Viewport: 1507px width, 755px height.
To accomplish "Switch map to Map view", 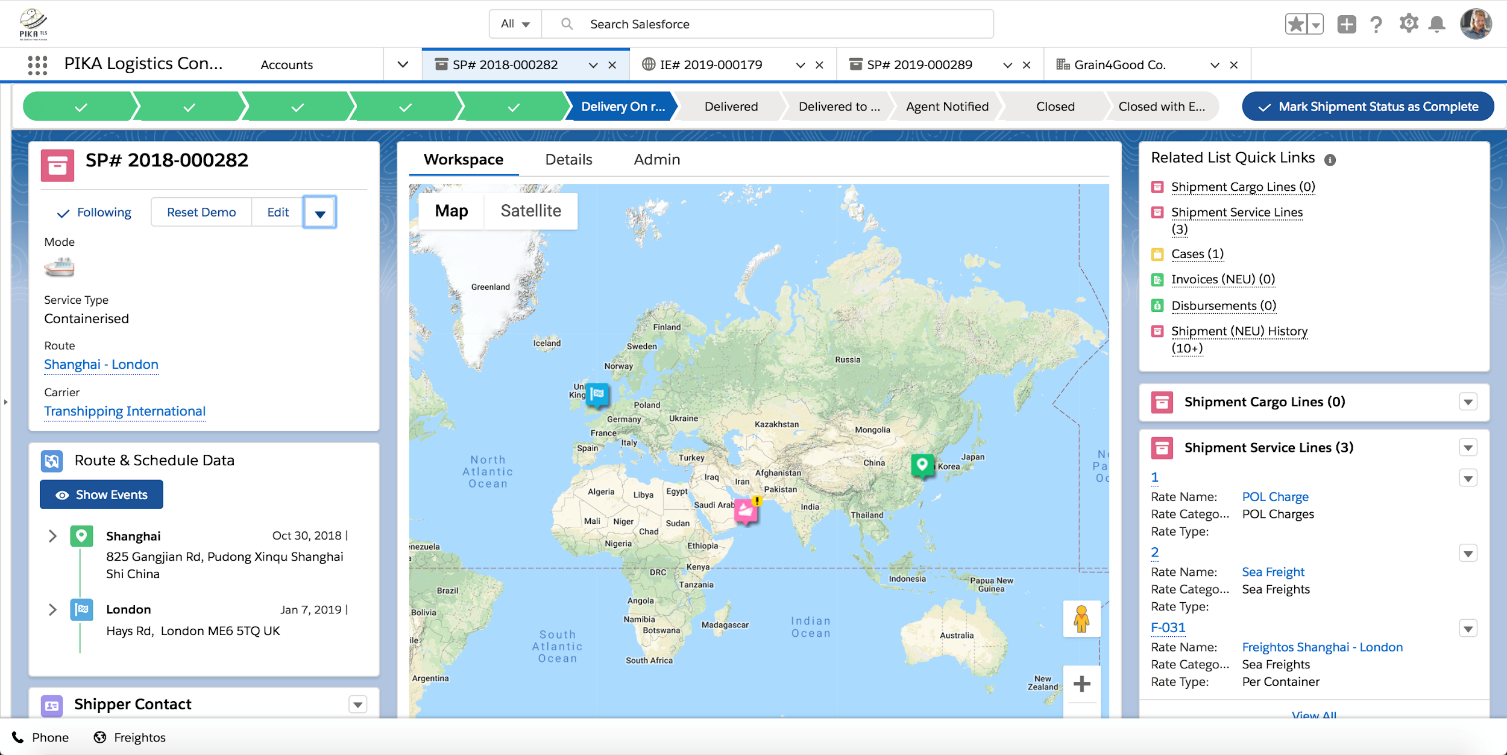I will pyautogui.click(x=451, y=211).
